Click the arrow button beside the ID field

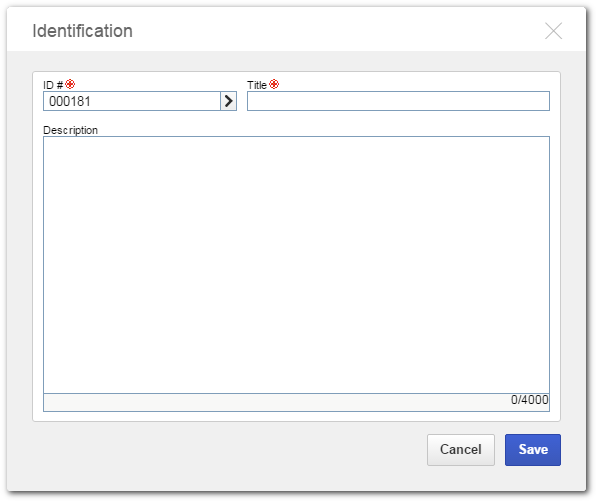tap(228, 101)
